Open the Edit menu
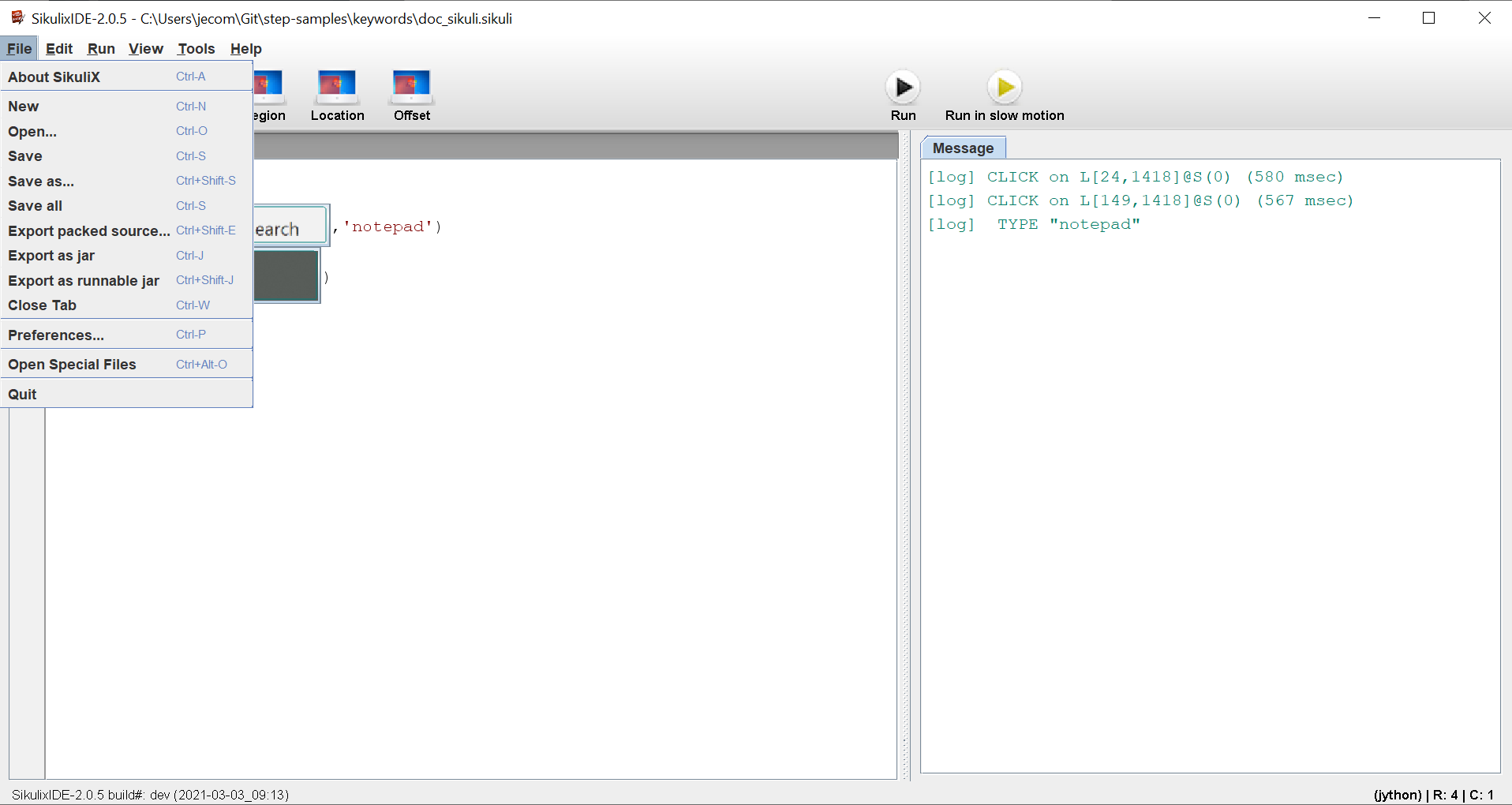 point(58,48)
